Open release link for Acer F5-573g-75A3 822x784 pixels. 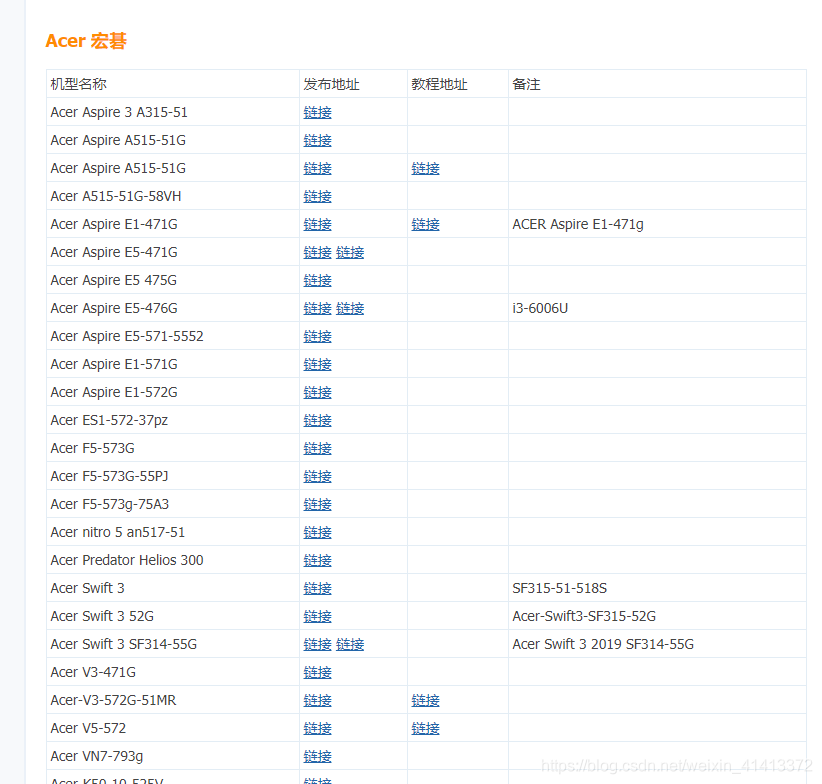pyautogui.click(x=317, y=504)
